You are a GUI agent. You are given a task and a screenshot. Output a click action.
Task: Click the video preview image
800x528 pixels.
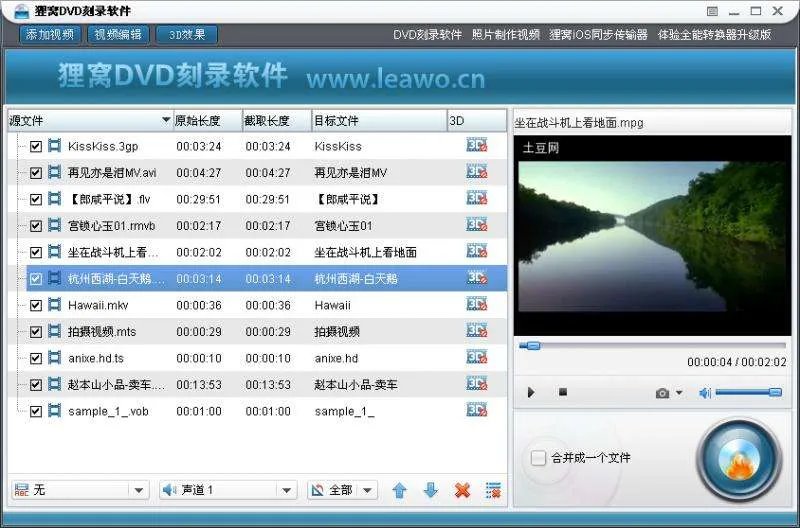click(653, 236)
